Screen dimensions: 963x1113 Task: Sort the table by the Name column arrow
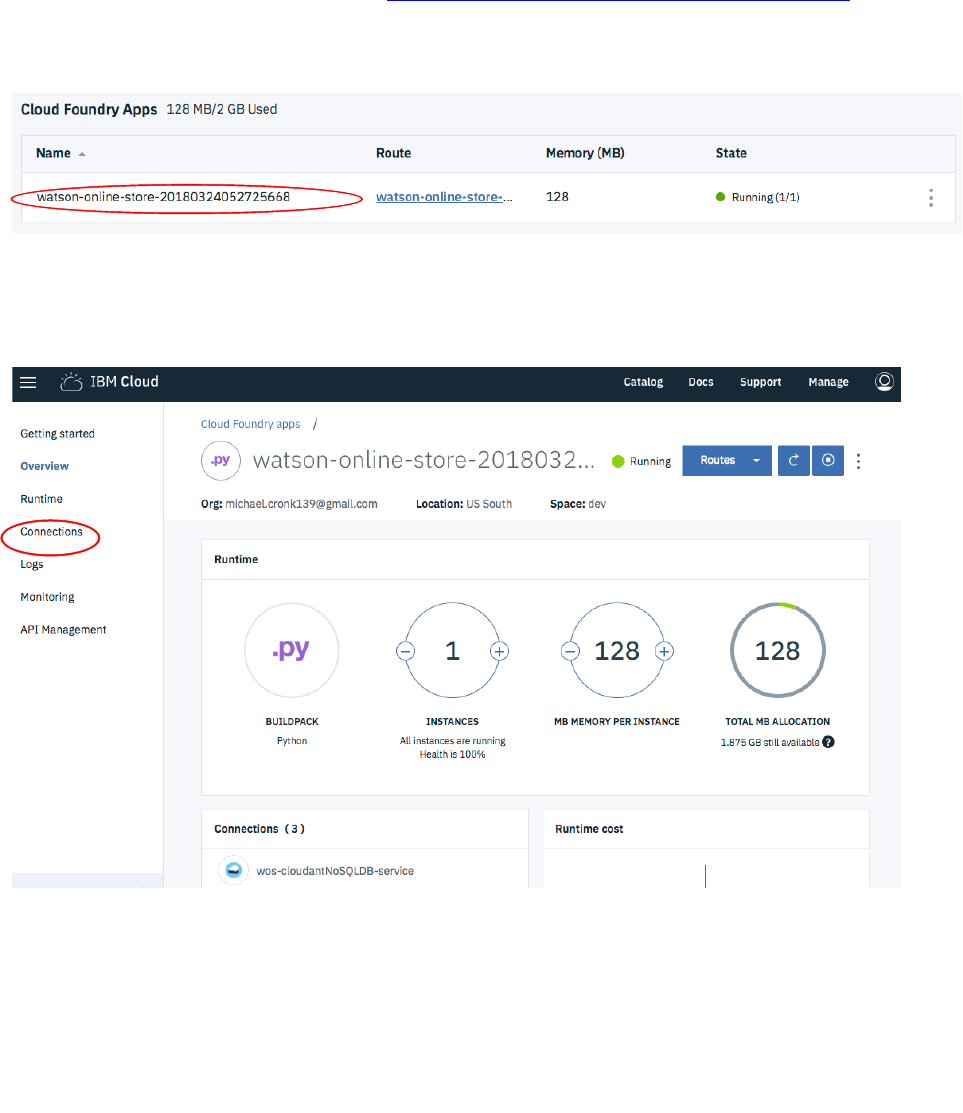coord(82,154)
